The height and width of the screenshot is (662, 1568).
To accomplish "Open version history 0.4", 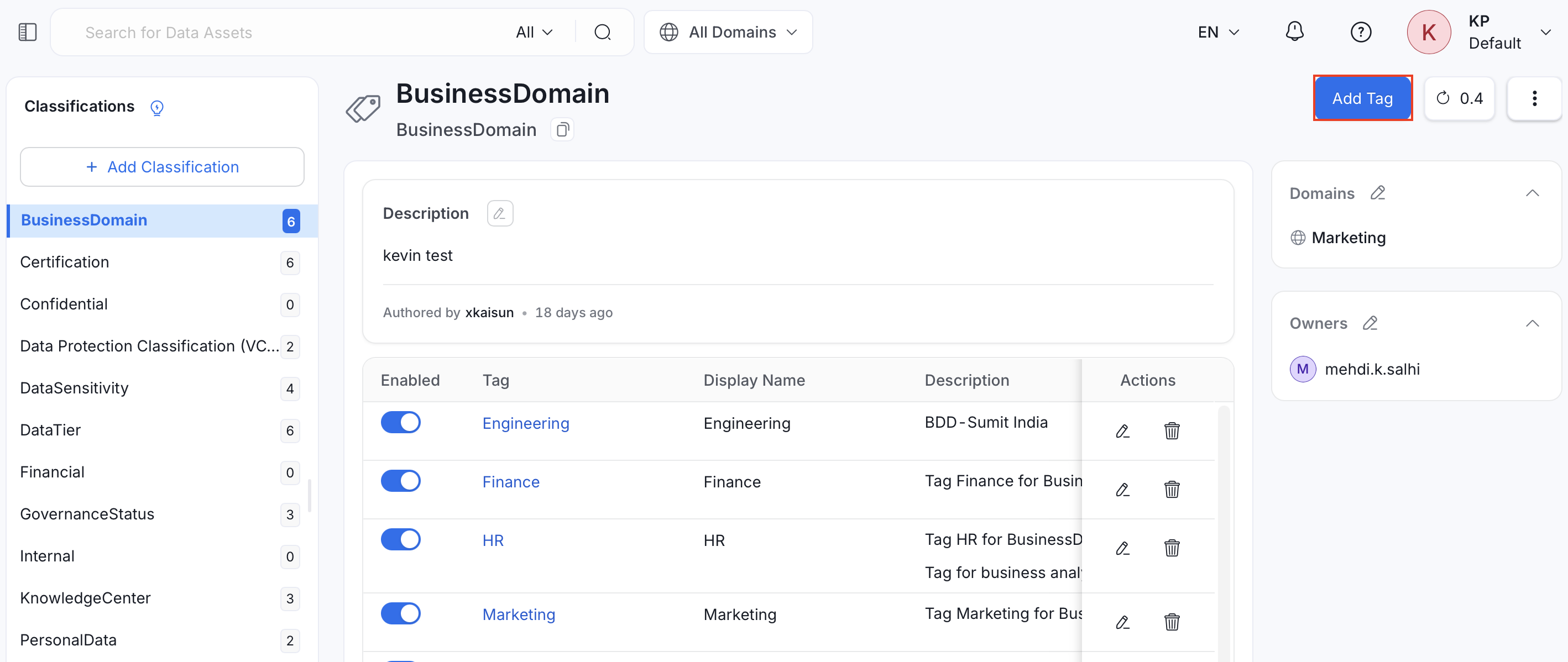I will [x=1459, y=98].
